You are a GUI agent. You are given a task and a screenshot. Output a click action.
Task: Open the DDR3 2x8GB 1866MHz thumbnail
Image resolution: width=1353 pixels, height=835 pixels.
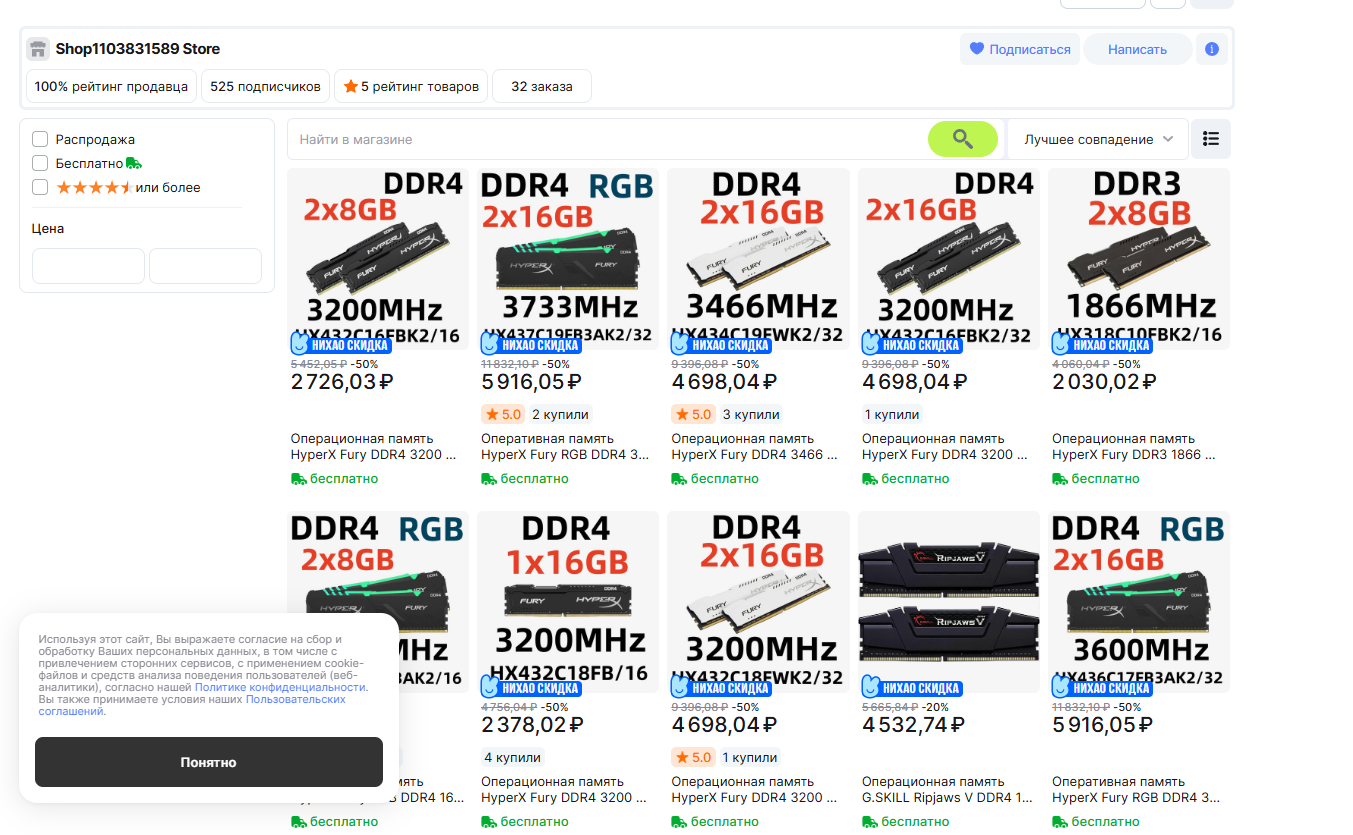click(x=1139, y=259)
